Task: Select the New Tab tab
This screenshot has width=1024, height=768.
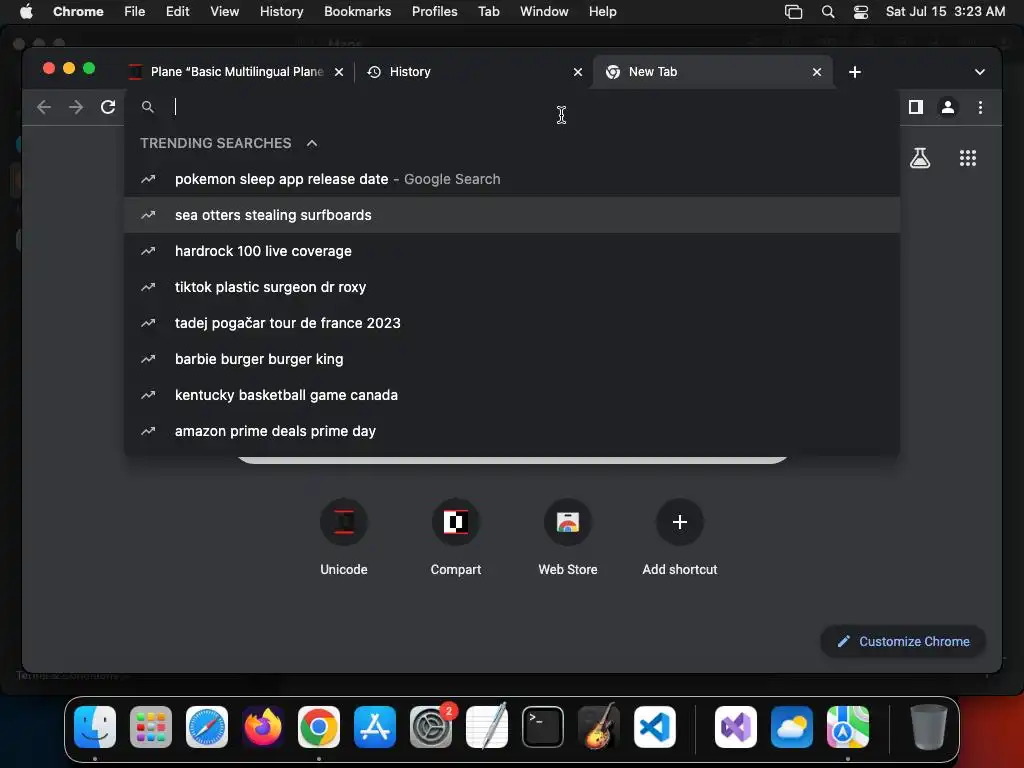Action: tap(712, 72)
